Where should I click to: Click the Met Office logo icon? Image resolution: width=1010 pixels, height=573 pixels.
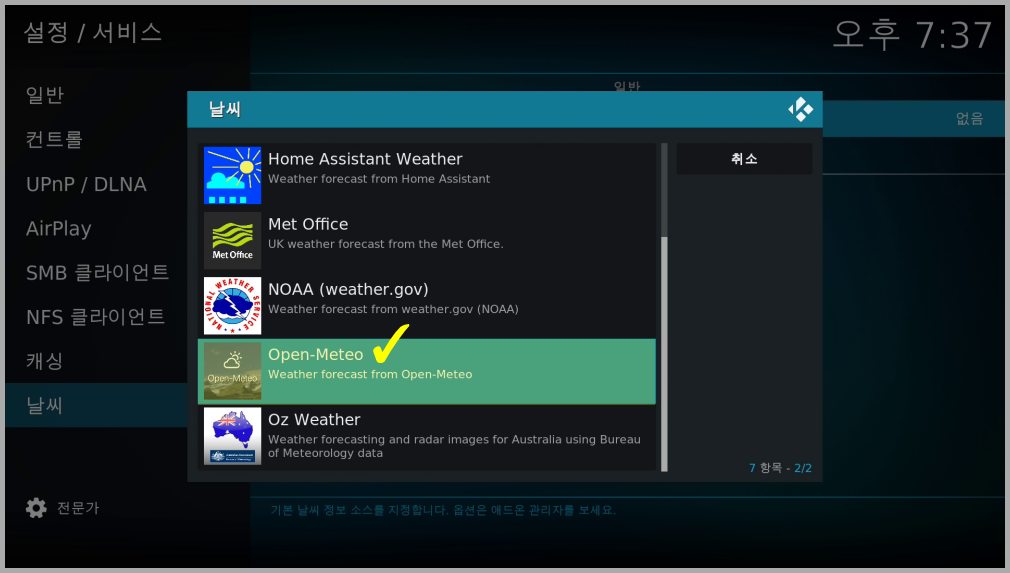(x=233, y=241)
